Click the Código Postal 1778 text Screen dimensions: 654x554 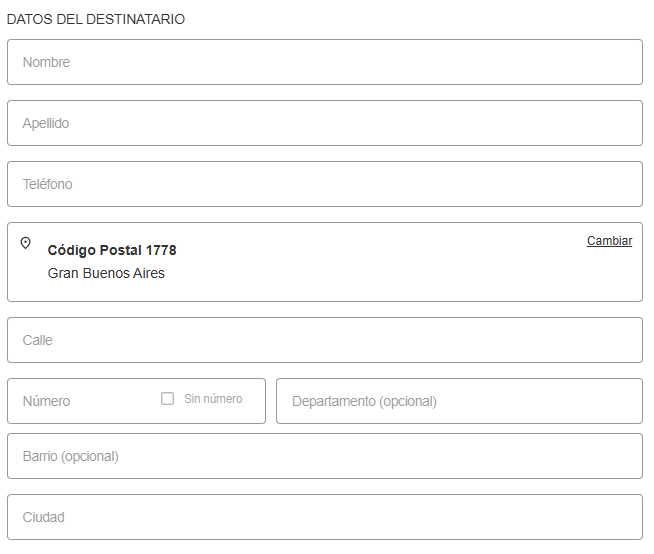point(112,250)
